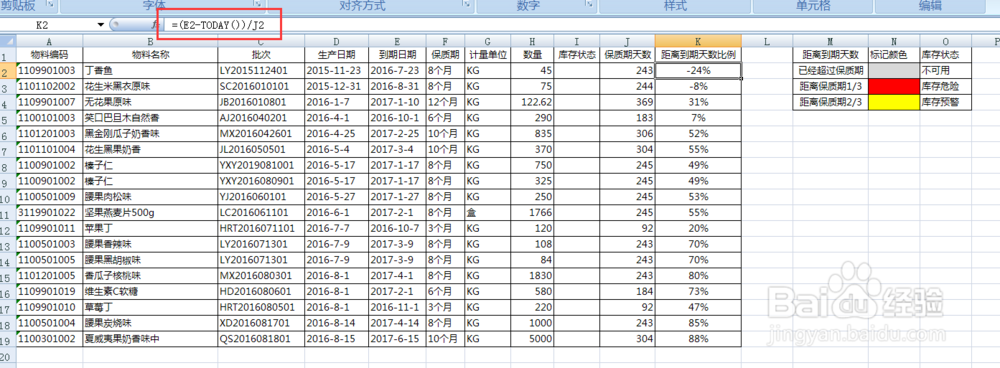Image resolution: width=1000 pixels, height=368 pixels.
Task: Select the batch cell QS2016081801
Action: click(261, 340)
